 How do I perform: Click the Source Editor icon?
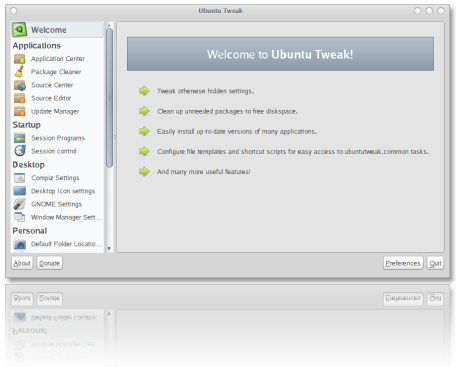pos(20,98)
